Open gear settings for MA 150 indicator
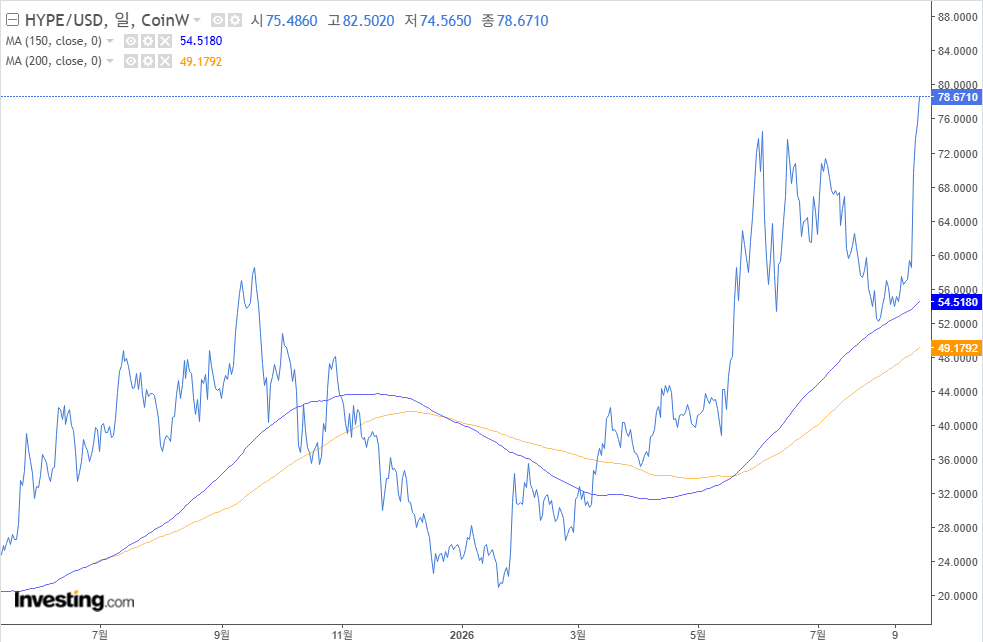Screen dimensions: 983x642 (x=147, y=41)
